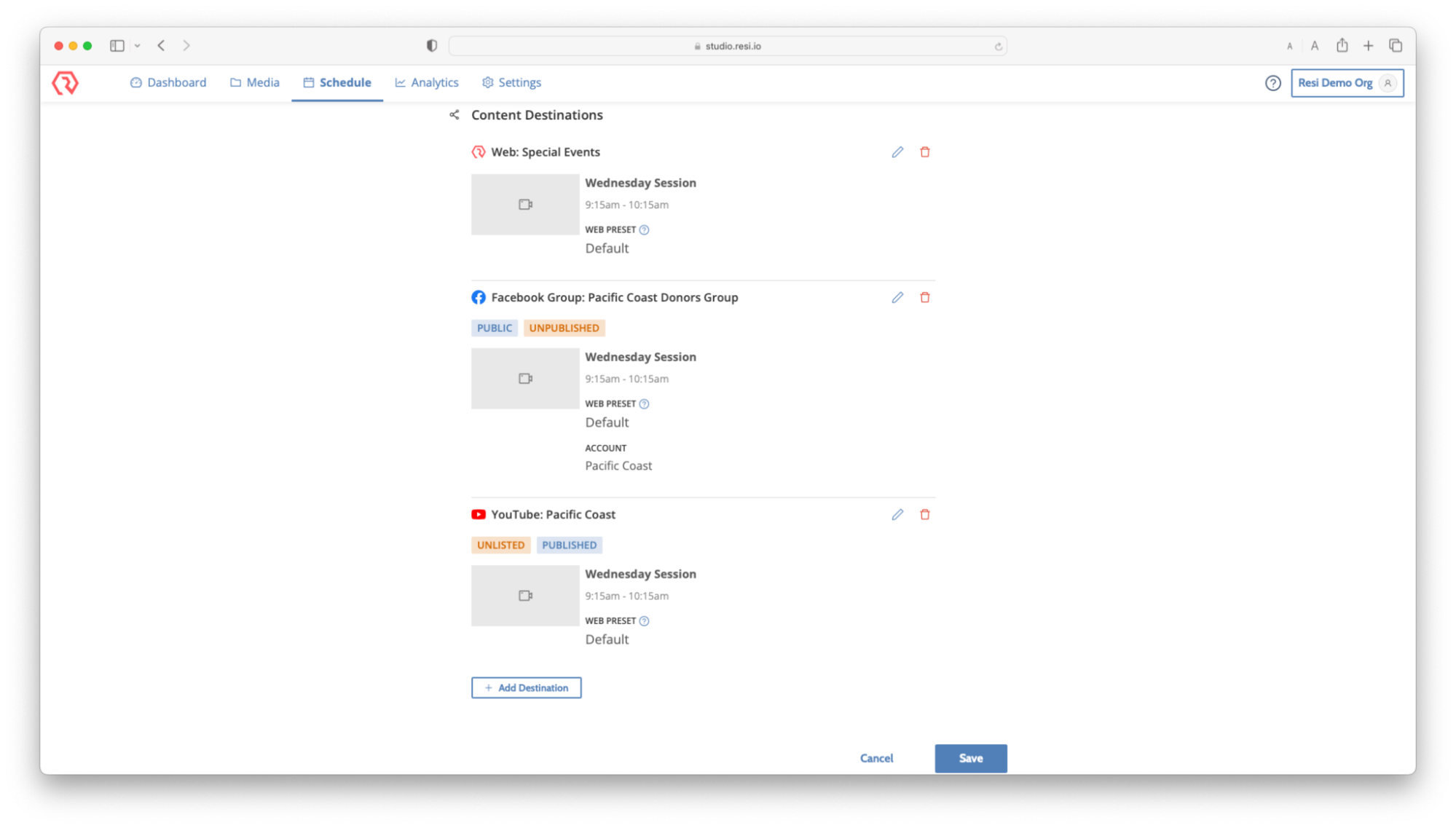Edit the Web: Special Events destination

[x=897, y=151]
